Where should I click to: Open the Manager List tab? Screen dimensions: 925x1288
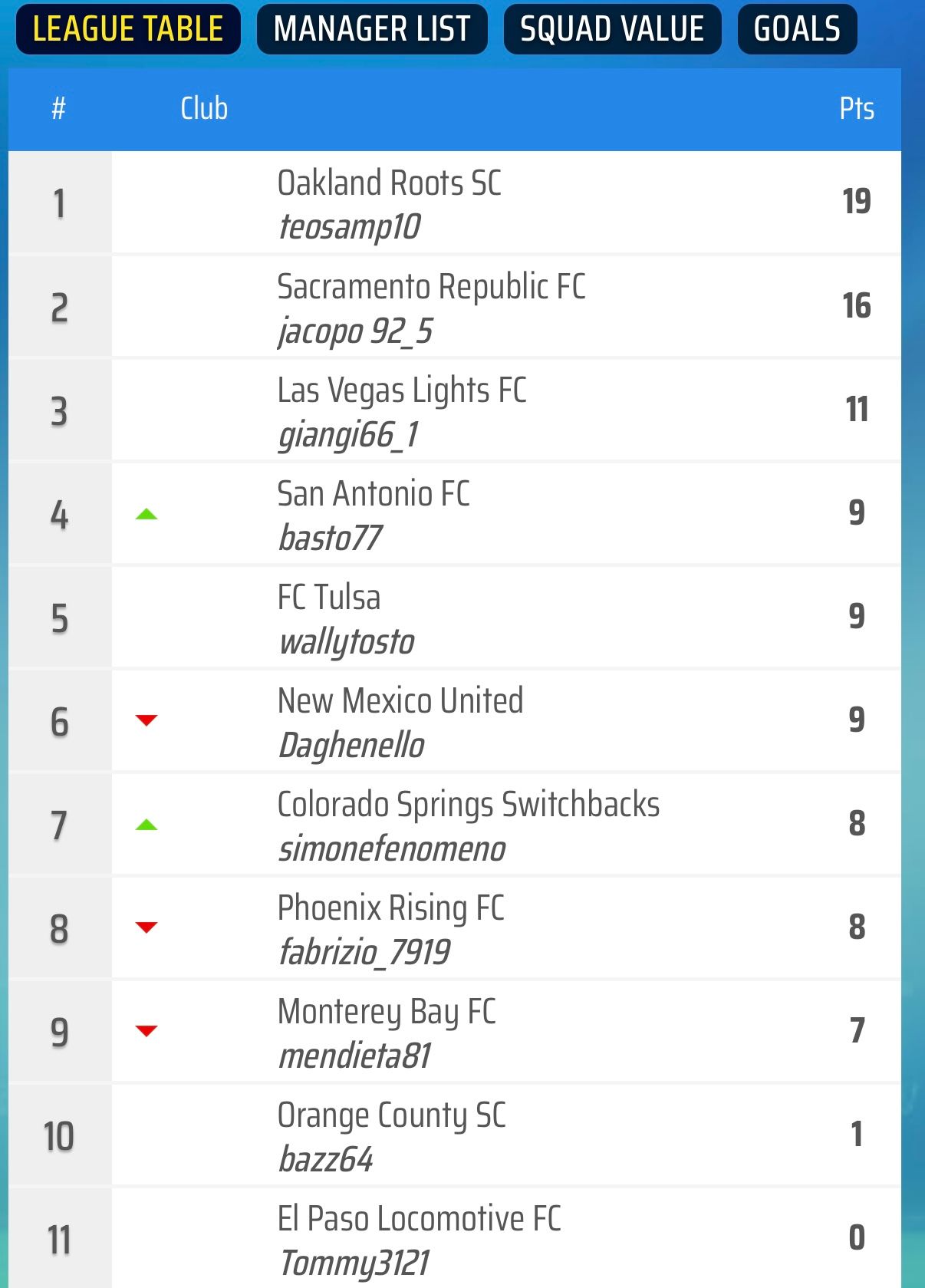(x=372, y=29)
